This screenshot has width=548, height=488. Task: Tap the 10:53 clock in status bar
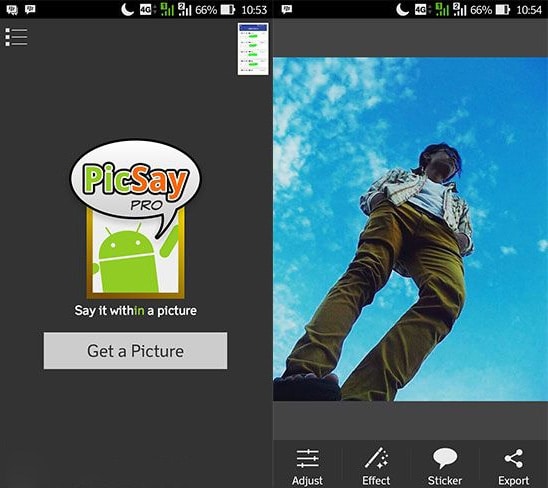[254, 10]
